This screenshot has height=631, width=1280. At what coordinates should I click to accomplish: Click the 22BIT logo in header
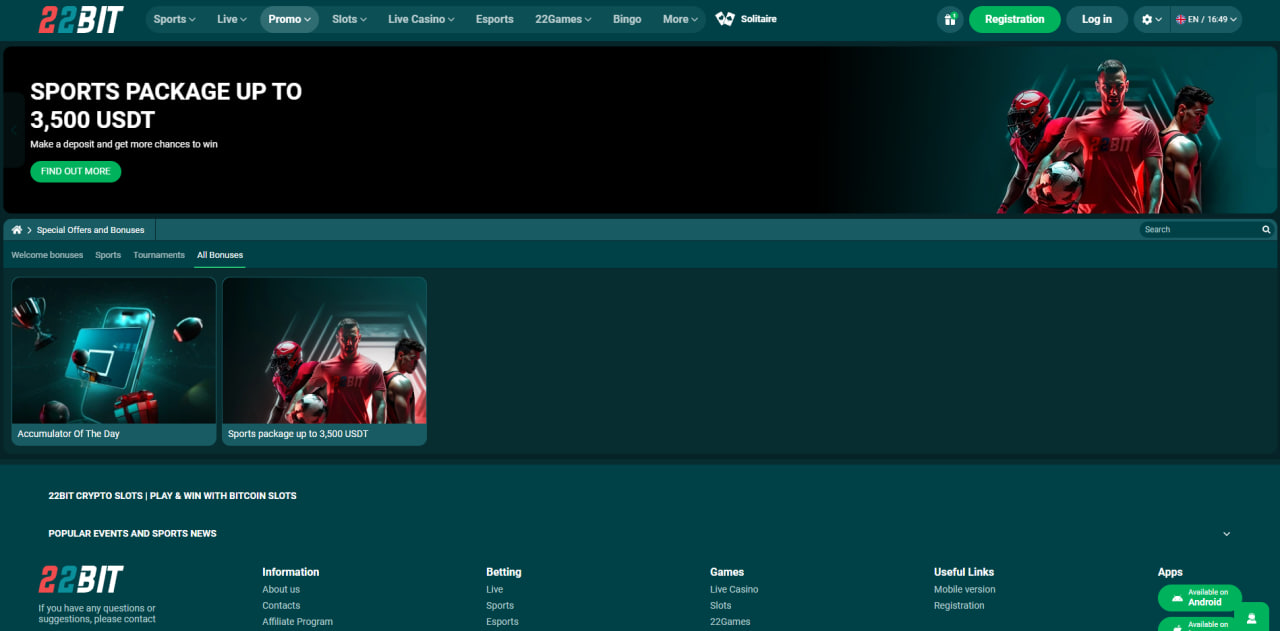coord(81,19)
